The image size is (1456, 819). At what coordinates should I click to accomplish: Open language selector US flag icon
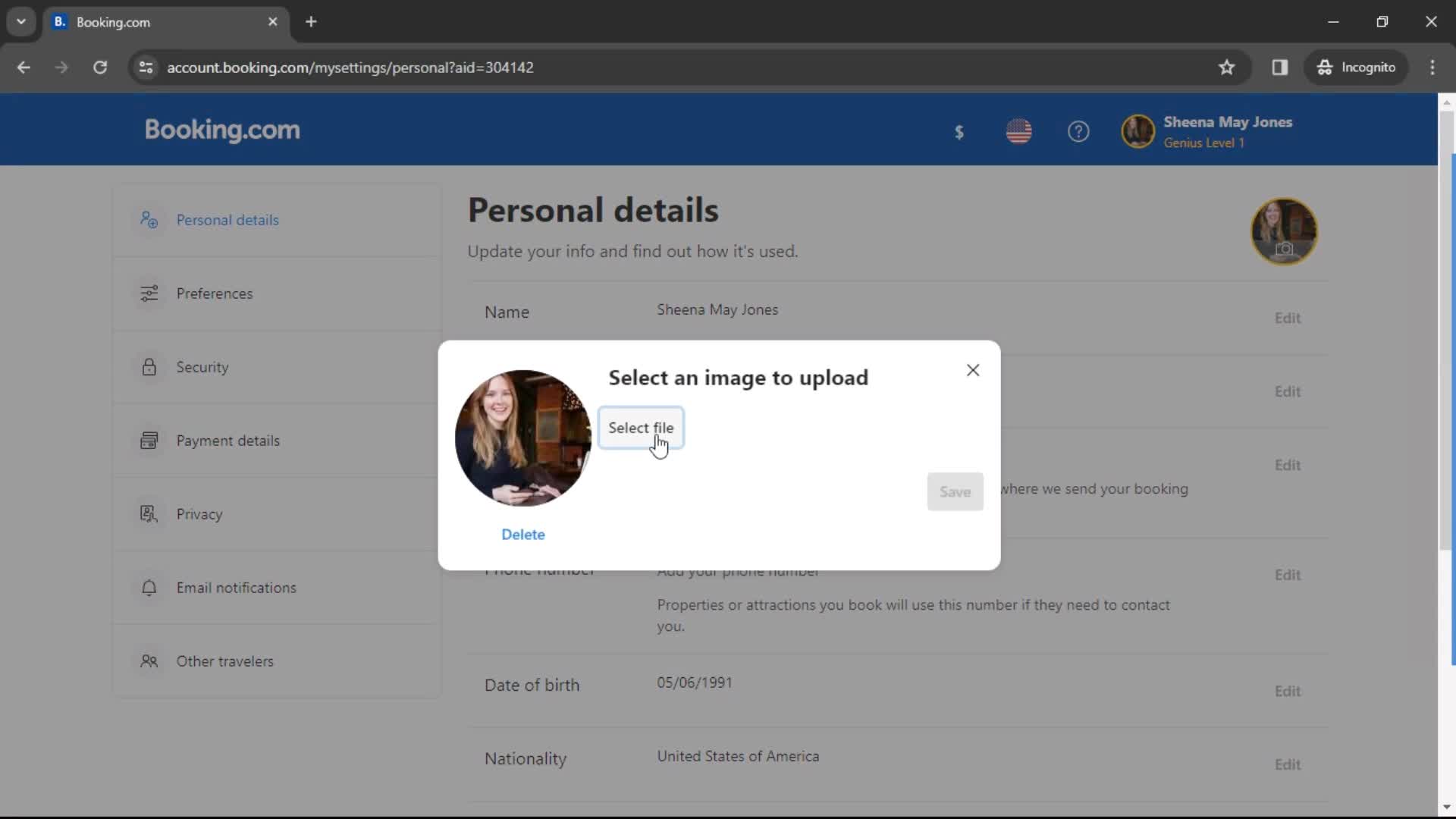click(1018, 132)
